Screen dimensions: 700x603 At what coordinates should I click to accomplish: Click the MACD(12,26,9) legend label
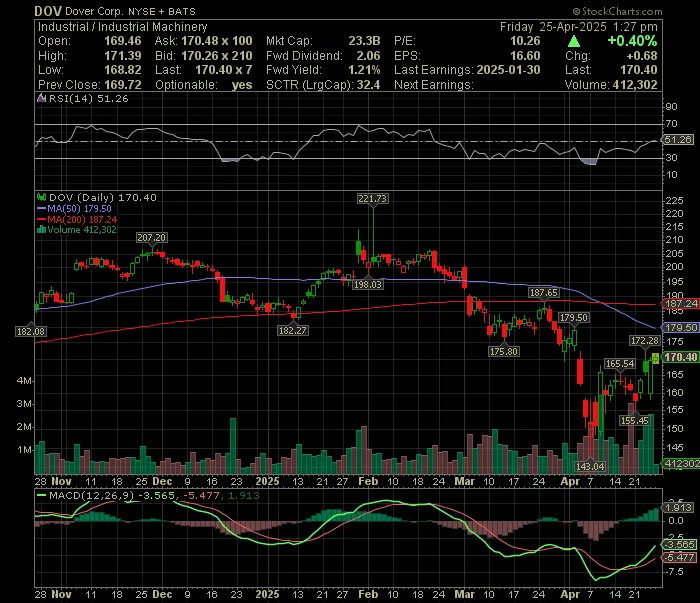pyautogui.click(x=92, y=495)
